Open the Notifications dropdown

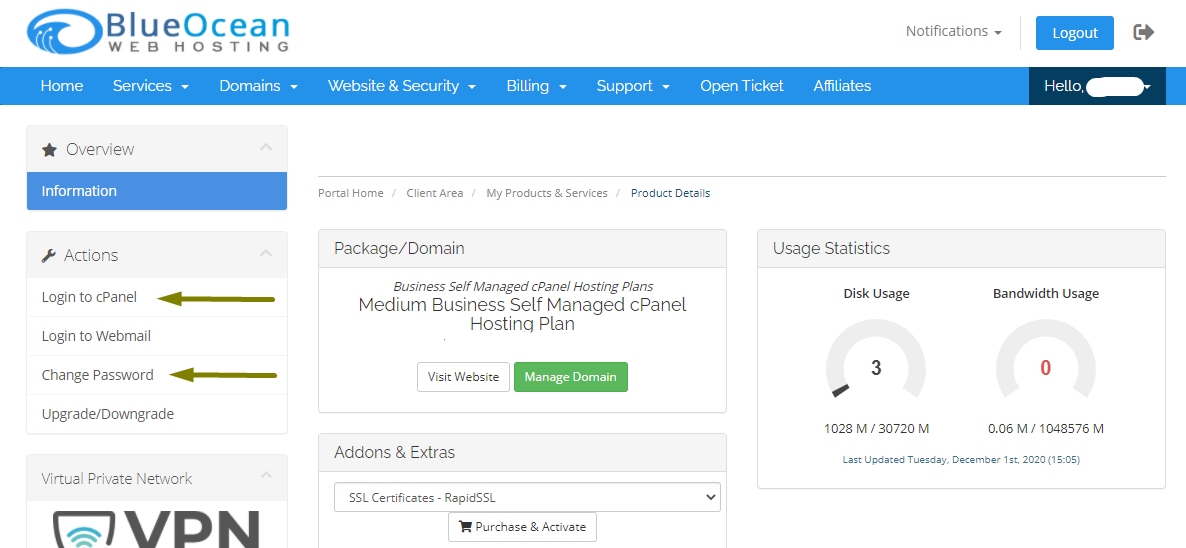[x=953, y=32]
